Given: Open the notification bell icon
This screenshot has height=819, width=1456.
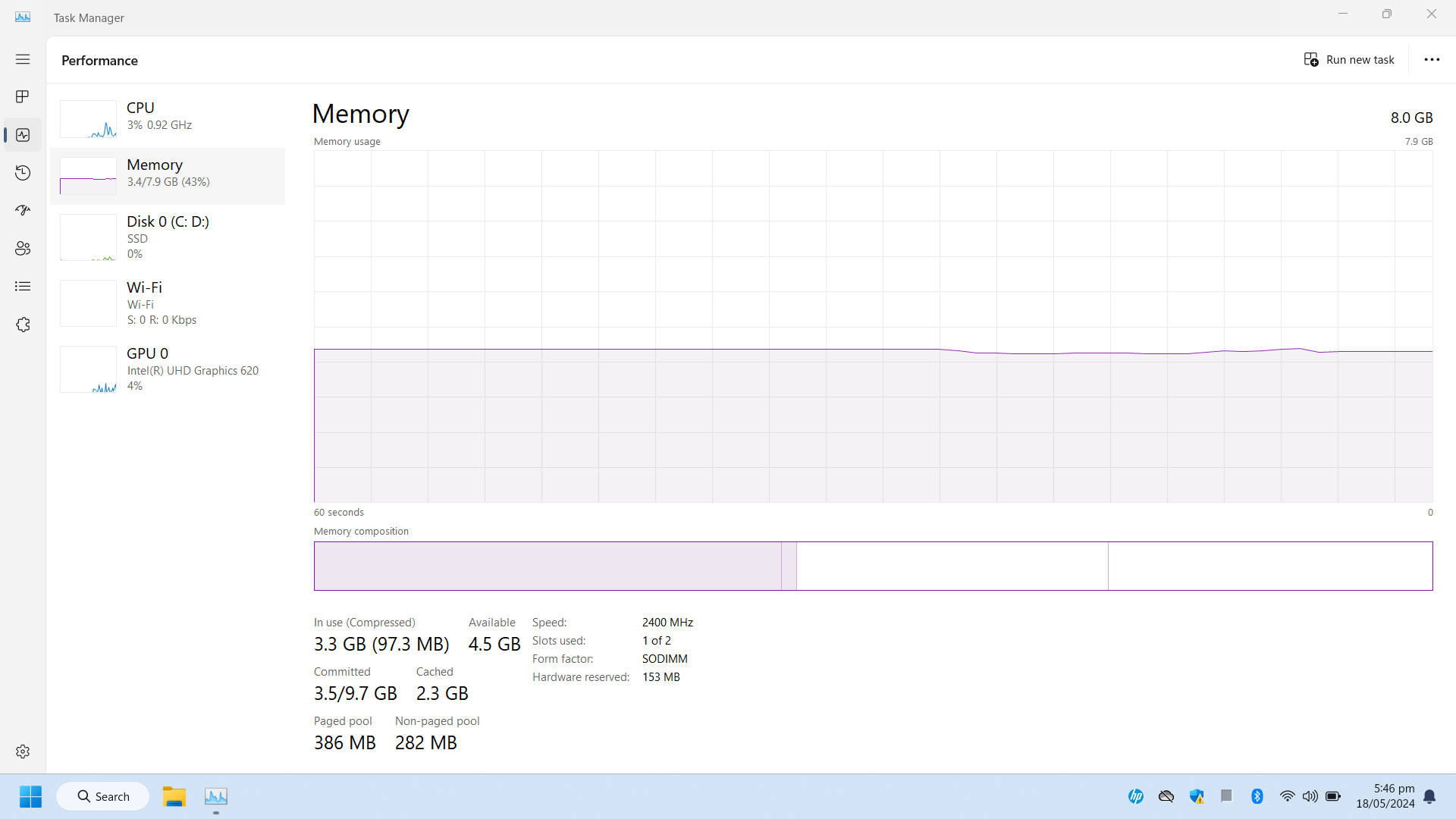Looking at the screenshot, I should [x=1429, y=796].
